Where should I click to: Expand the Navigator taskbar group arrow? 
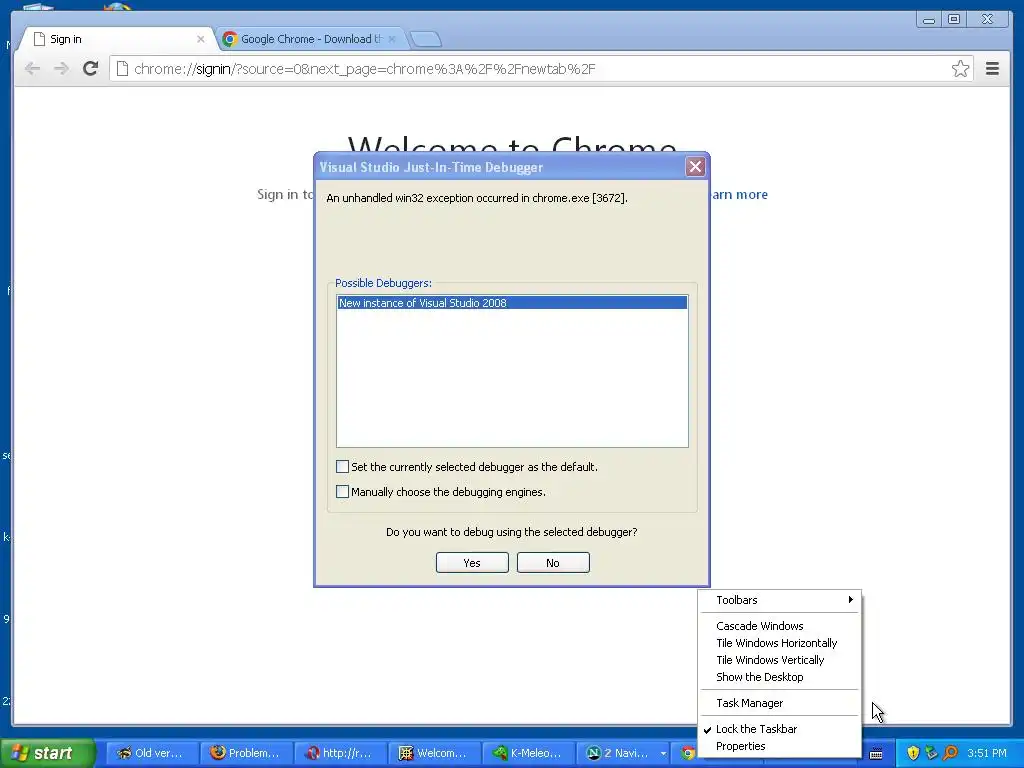point(663,753)
